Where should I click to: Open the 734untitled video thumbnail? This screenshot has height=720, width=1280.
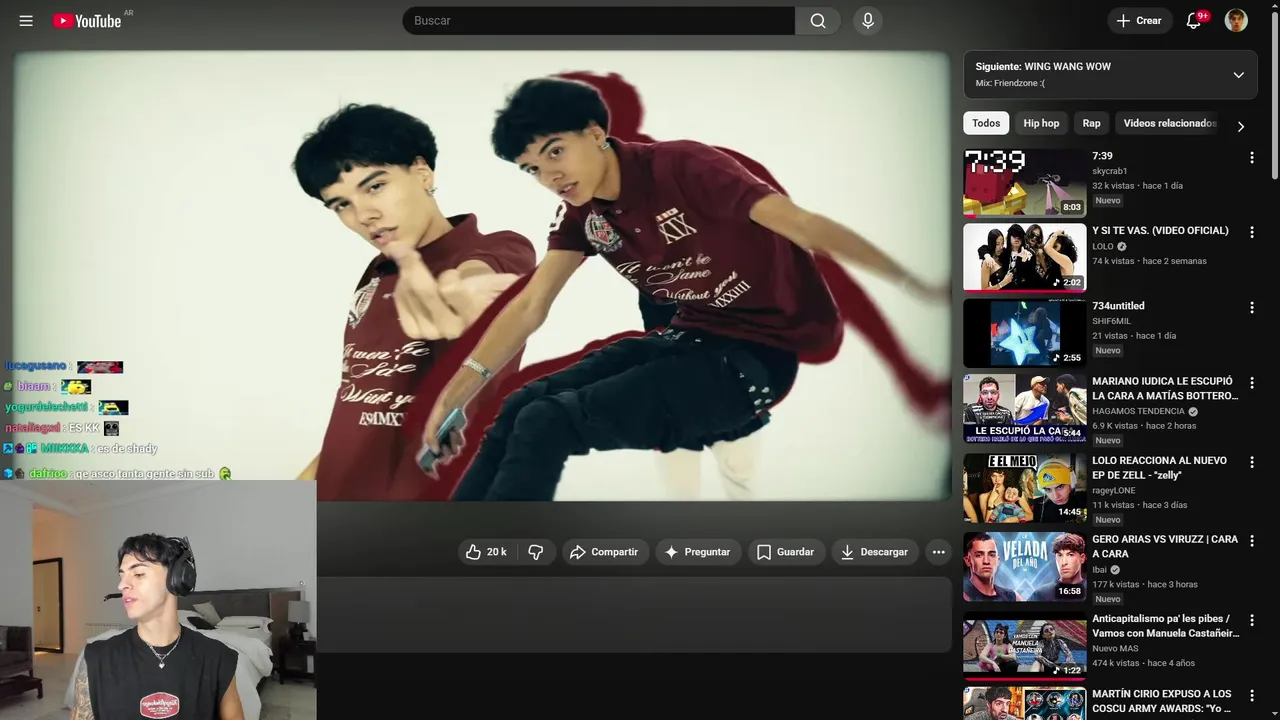pyautogui.click(x=1024, y=333)
